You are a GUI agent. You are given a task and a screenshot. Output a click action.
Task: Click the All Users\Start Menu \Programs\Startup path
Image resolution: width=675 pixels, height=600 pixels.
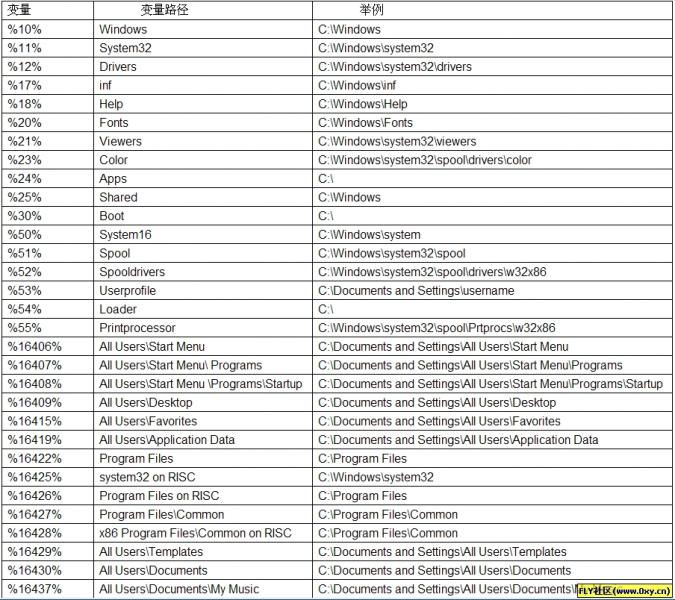pyautogui.click(x=201, y=384)
